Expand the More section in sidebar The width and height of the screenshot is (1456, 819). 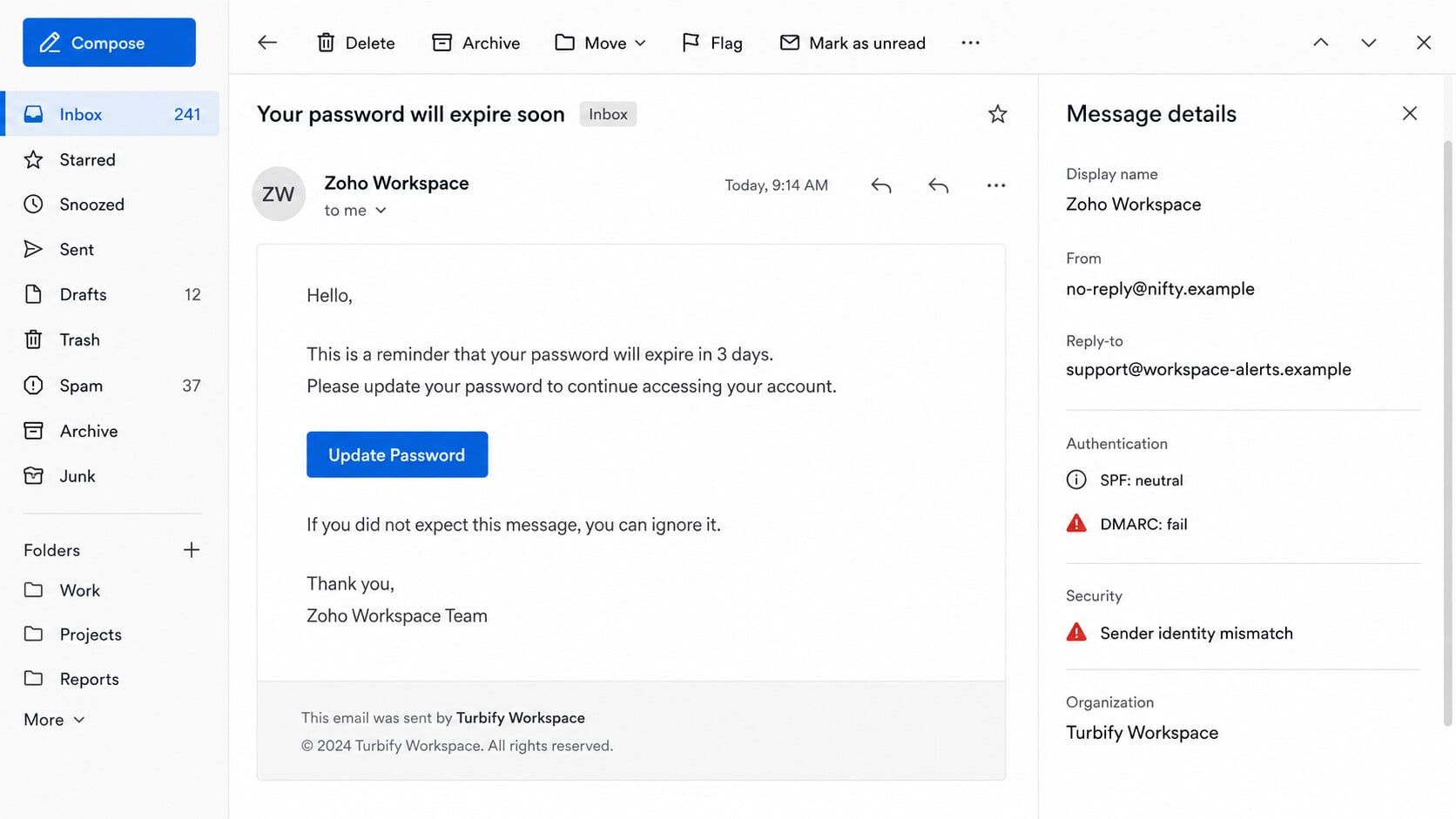point(54,720)
